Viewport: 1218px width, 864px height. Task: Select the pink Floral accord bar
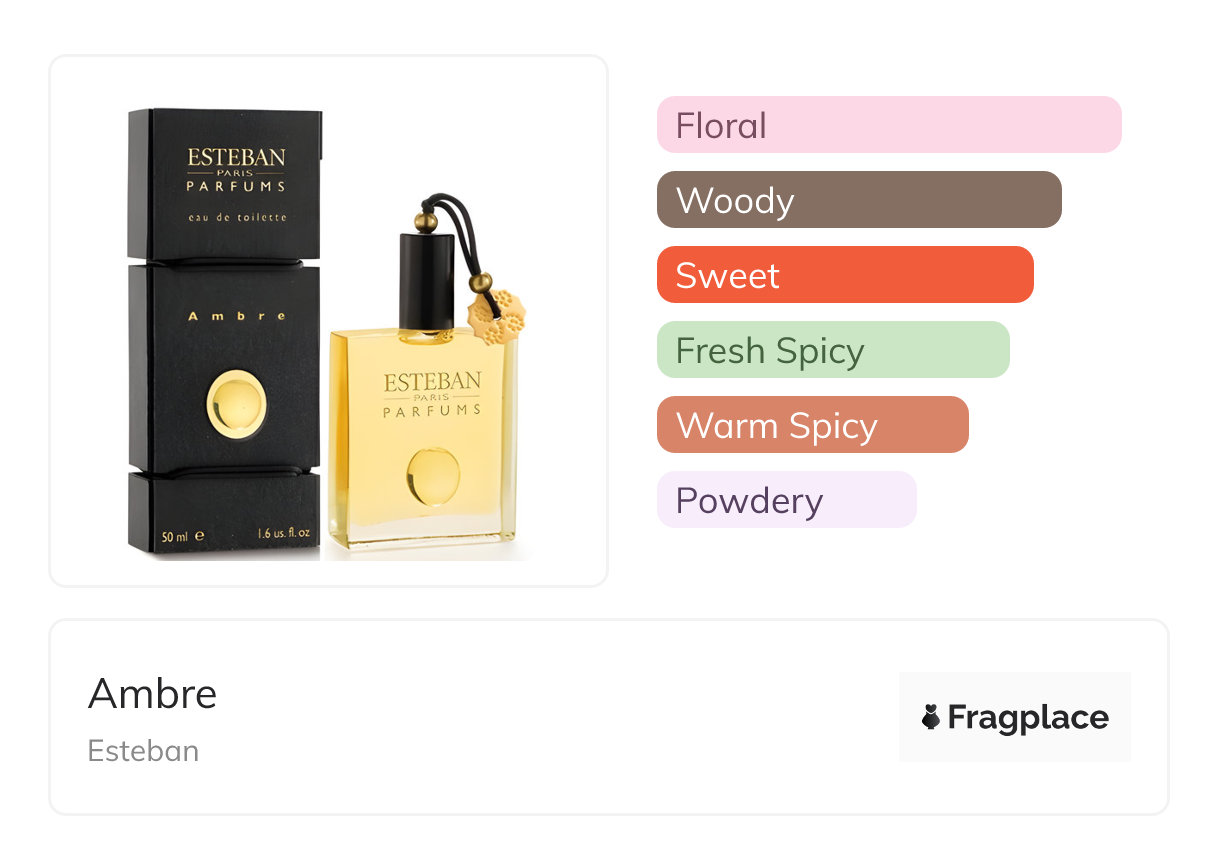[x=888, y=125]
